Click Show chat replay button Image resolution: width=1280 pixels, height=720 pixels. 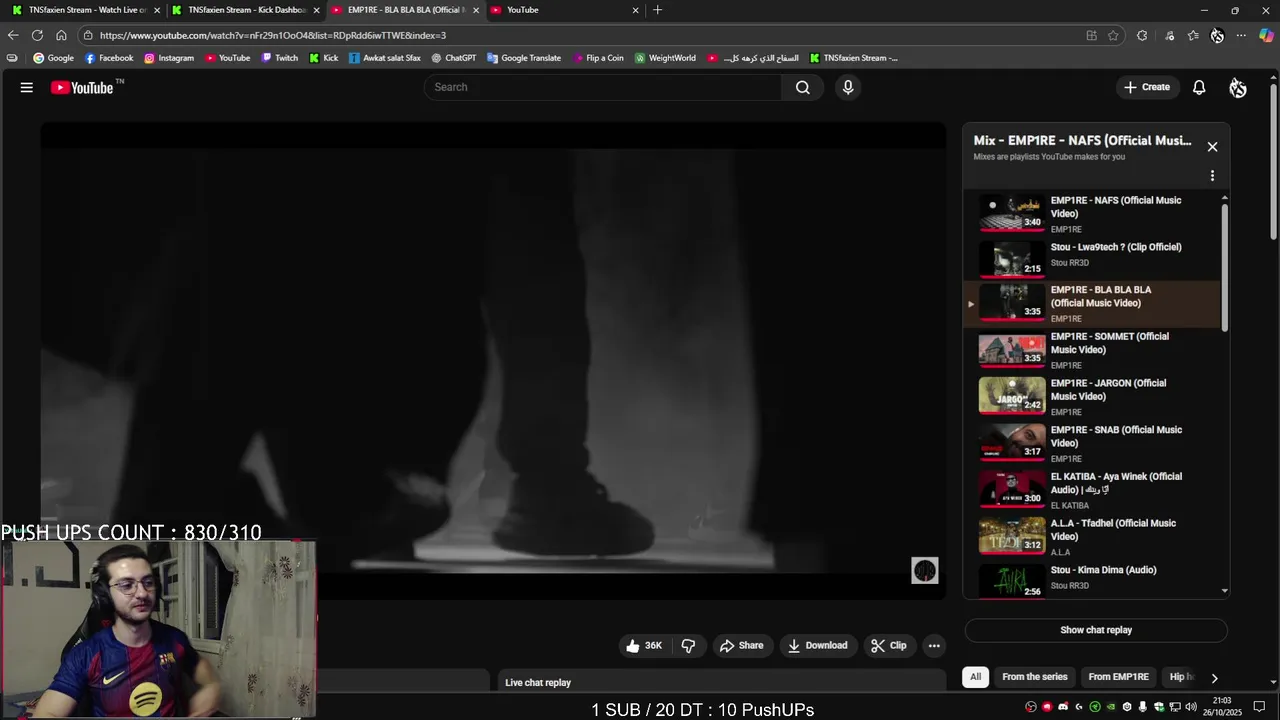point(1096,630)
